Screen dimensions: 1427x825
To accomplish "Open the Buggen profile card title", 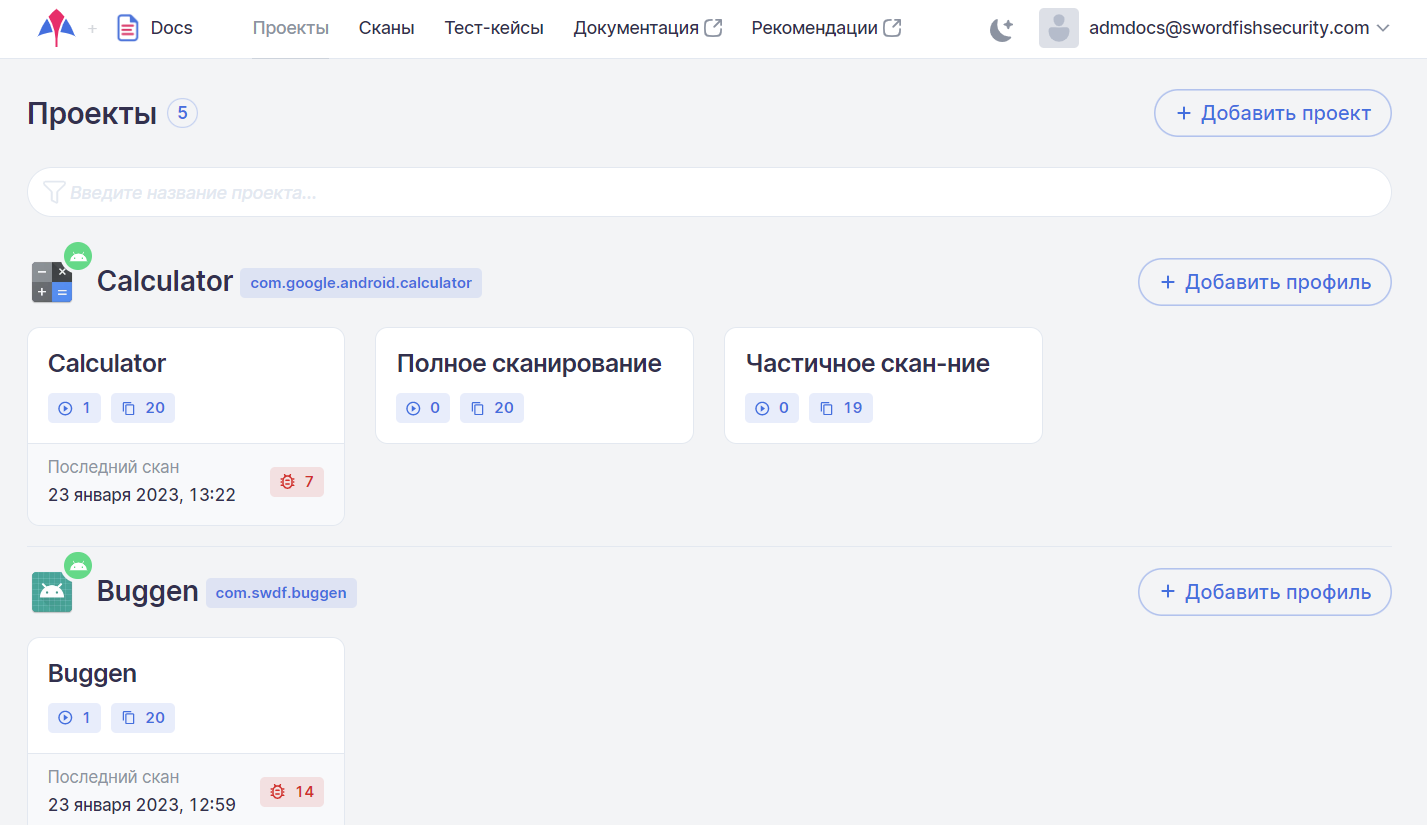I will [x=92, y=673].
